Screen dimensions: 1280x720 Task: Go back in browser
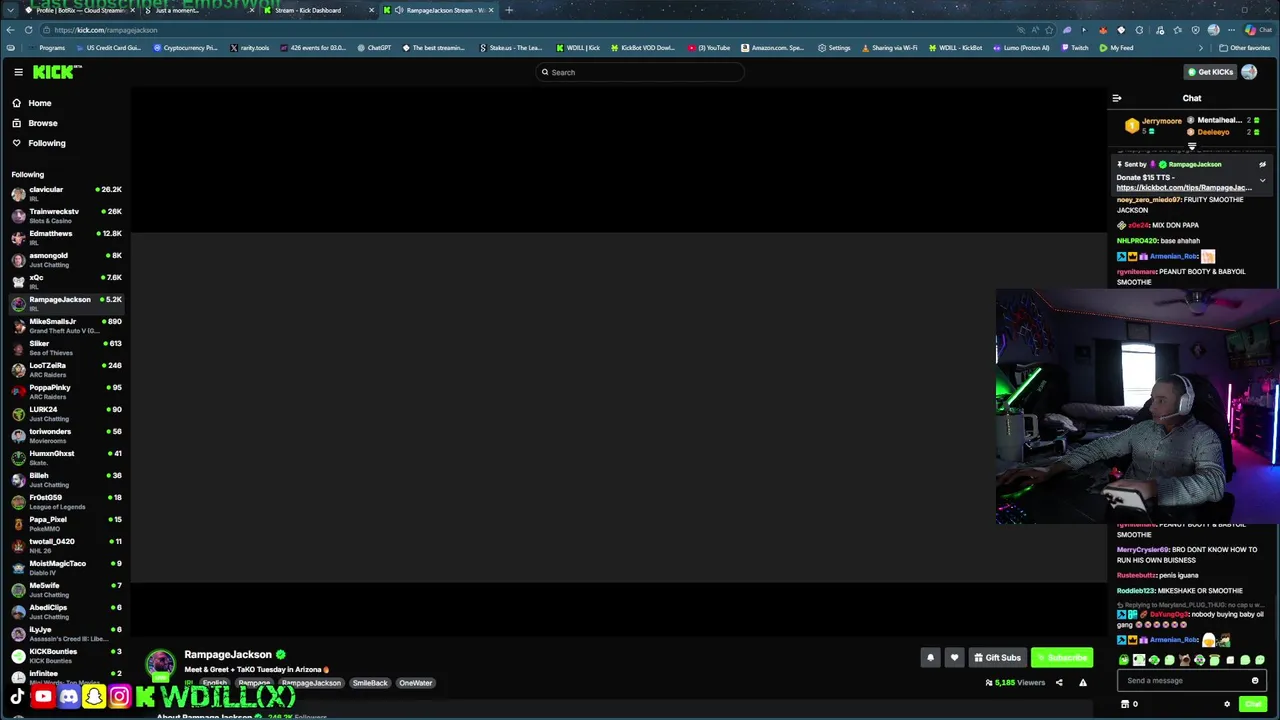[10, 30]
